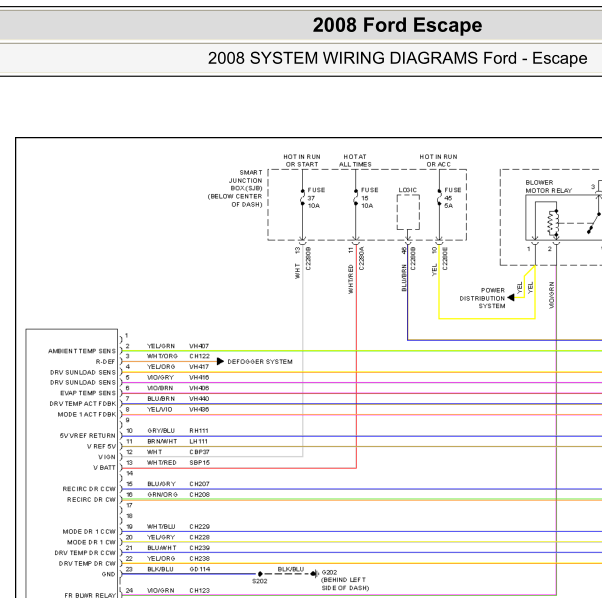
Task: Click the G202 ground symbol
Action: tap(314, 574)
